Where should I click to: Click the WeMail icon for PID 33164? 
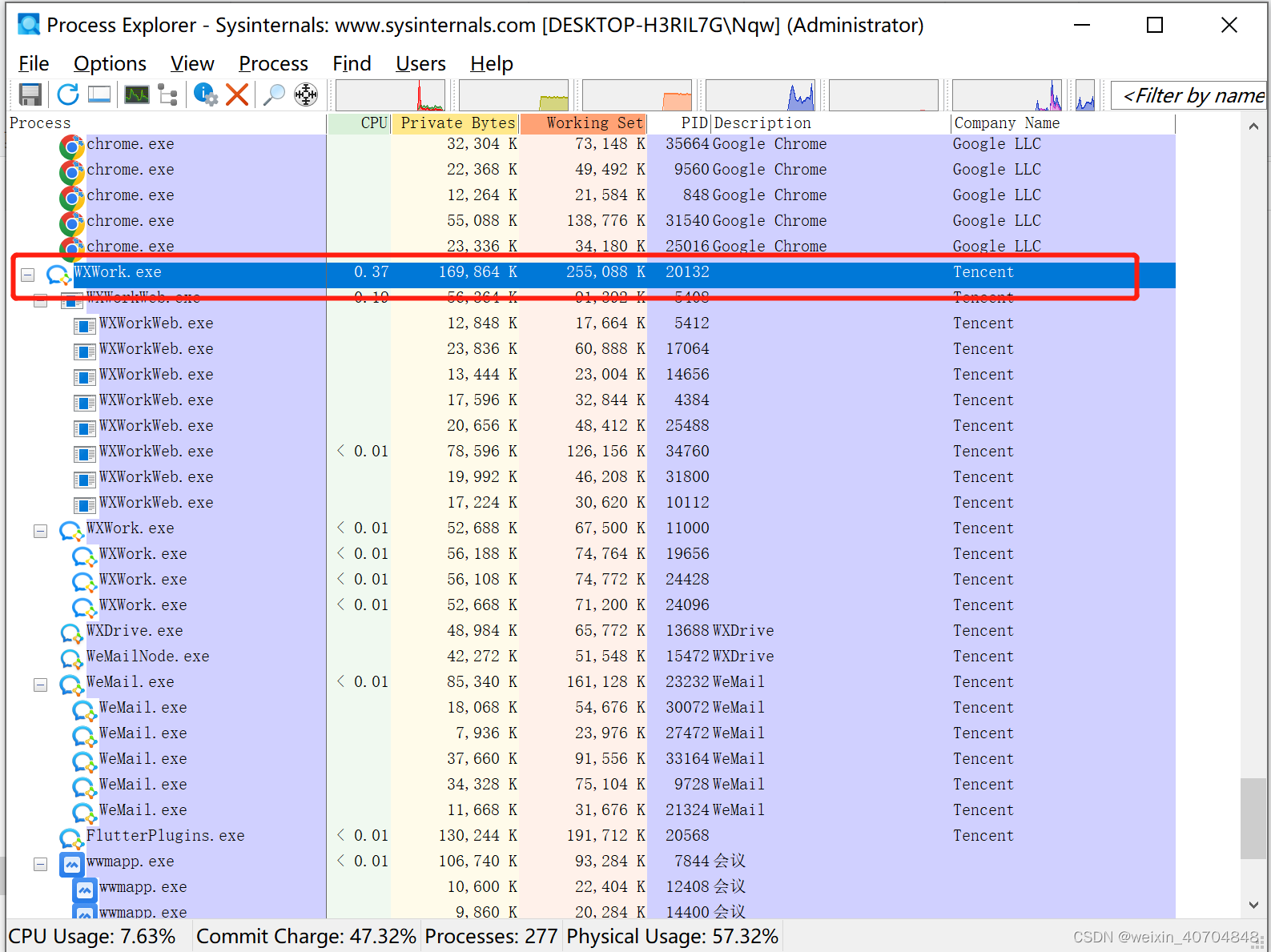point(84,761)
